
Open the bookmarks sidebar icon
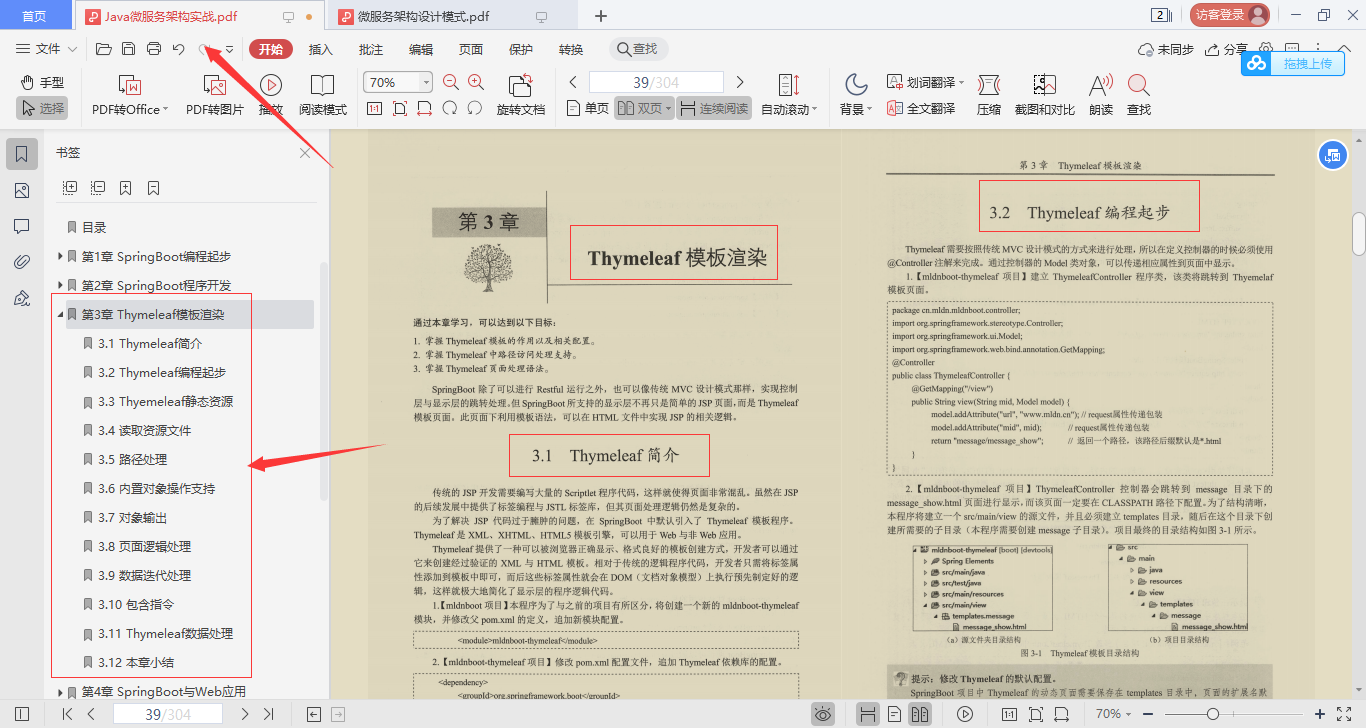coord(22,154)
